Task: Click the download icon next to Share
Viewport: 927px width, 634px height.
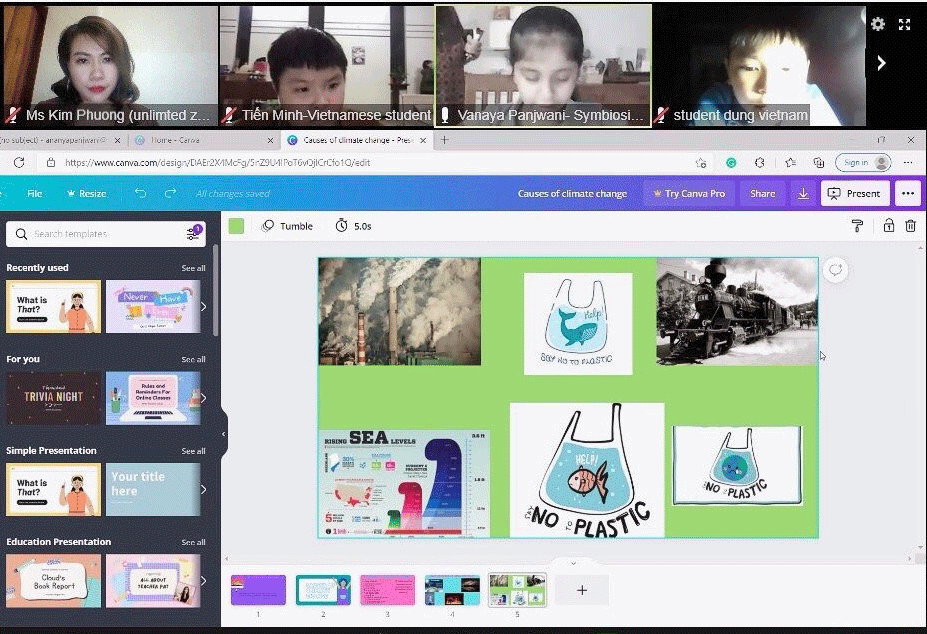Action: (x=802, y=193)
